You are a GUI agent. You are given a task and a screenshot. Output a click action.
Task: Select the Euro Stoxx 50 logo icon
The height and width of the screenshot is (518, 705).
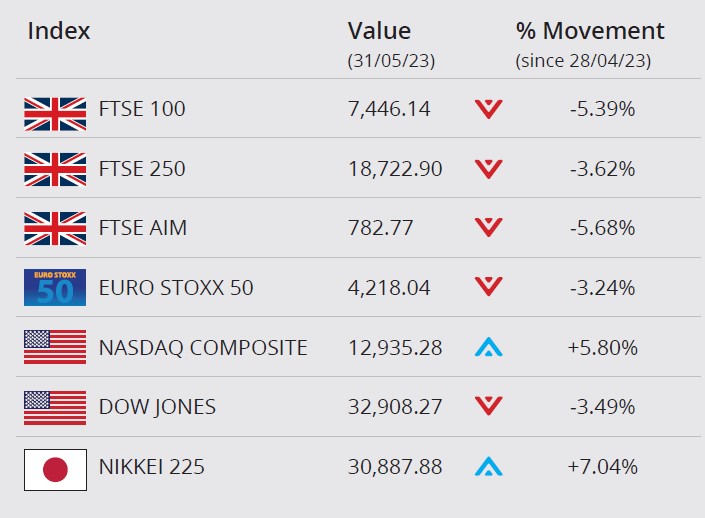[55, 288]
